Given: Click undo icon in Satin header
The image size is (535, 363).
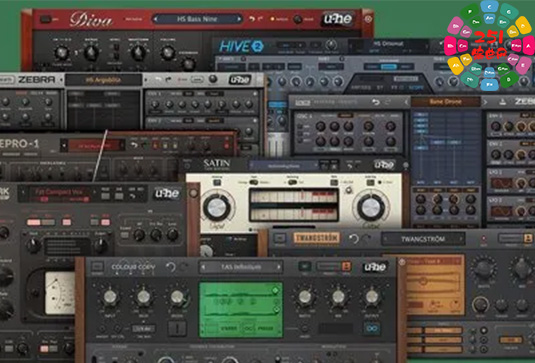Looking at the screenshot, I should (349, 165).
